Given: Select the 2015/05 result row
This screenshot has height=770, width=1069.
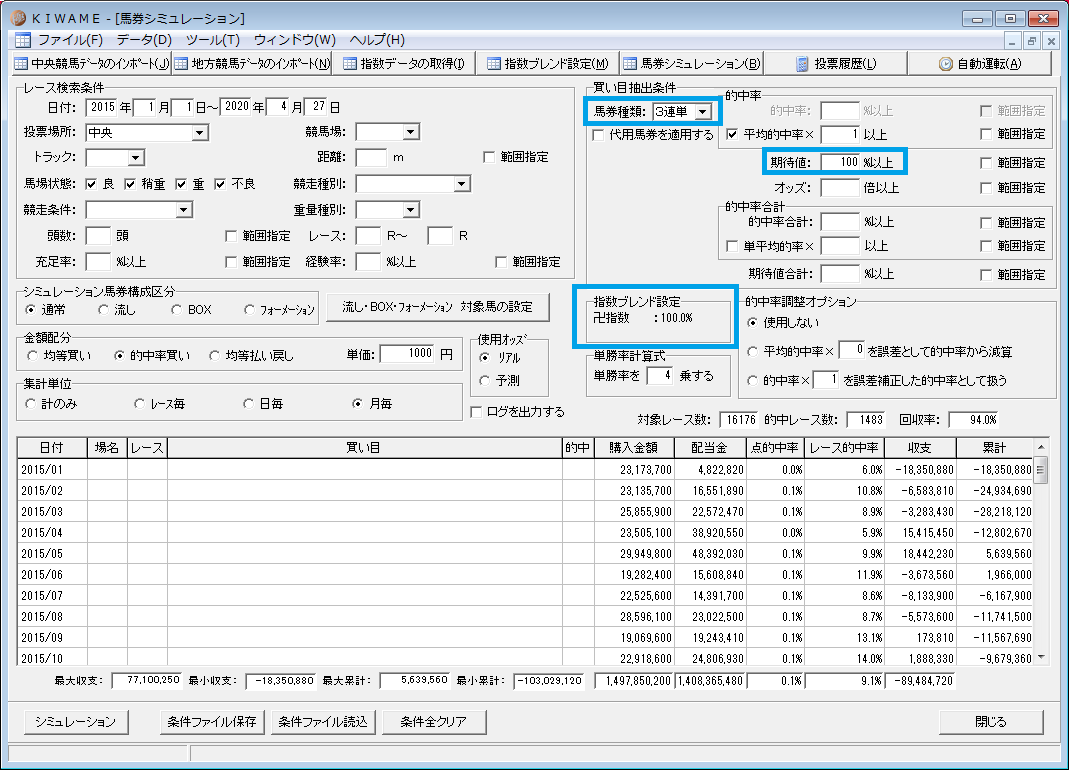Looking at the screenshot, I should pos(525,554).
